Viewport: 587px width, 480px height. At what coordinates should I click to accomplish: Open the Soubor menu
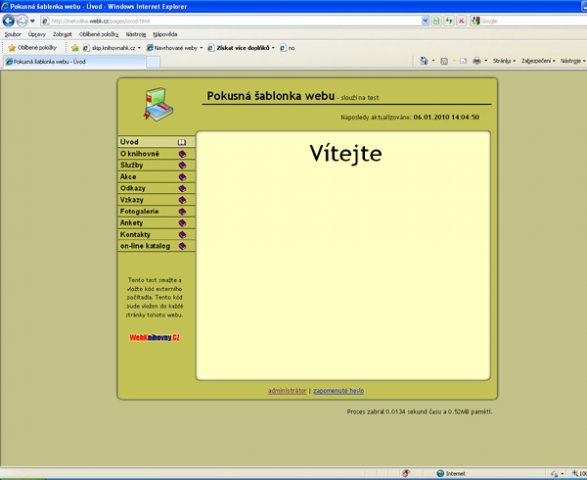click(13, 34)
